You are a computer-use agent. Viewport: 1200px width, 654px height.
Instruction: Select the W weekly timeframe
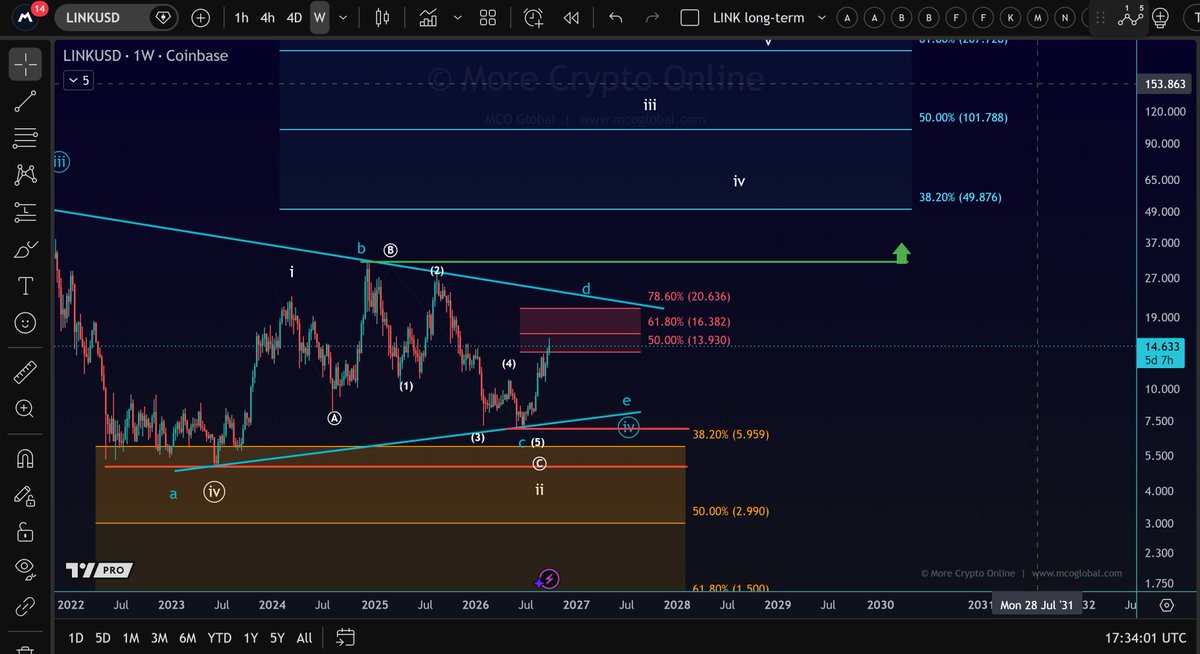319,17
